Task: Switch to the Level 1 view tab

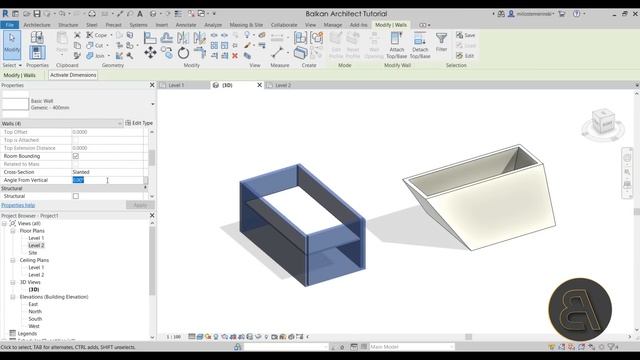Action: 176,85
